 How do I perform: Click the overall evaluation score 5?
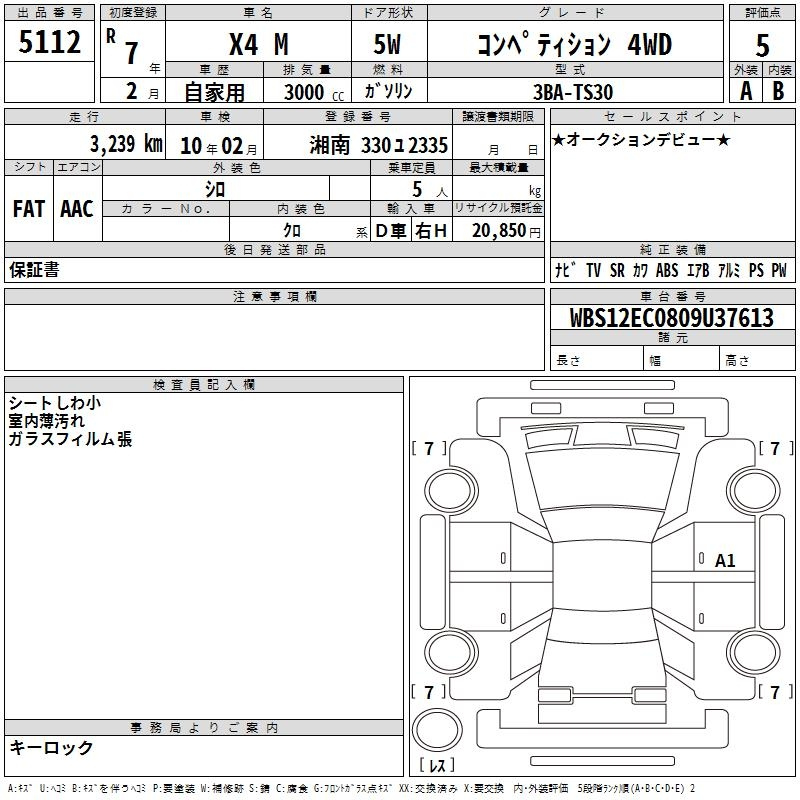(x=762, y=46)
